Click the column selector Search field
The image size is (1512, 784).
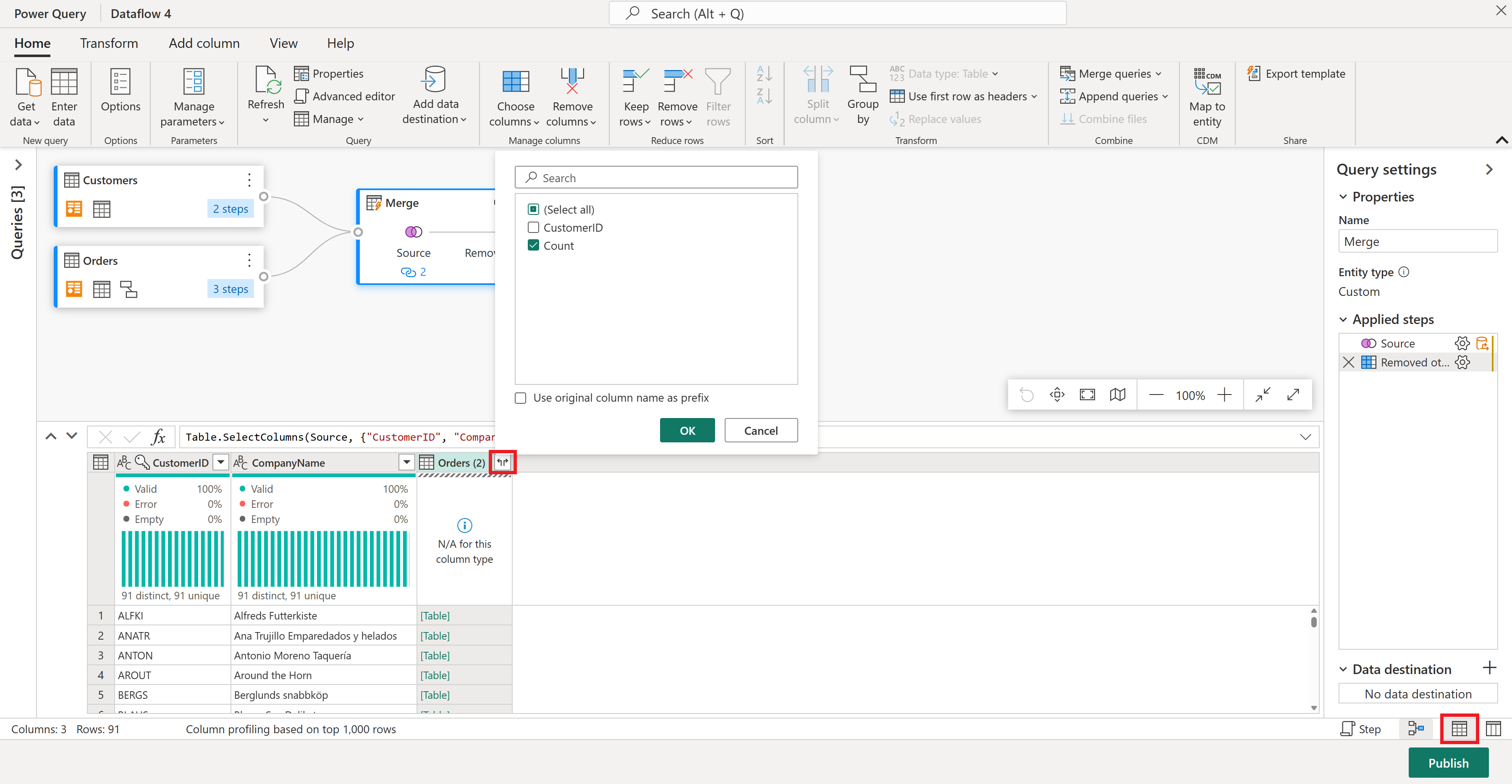point(655,177)
